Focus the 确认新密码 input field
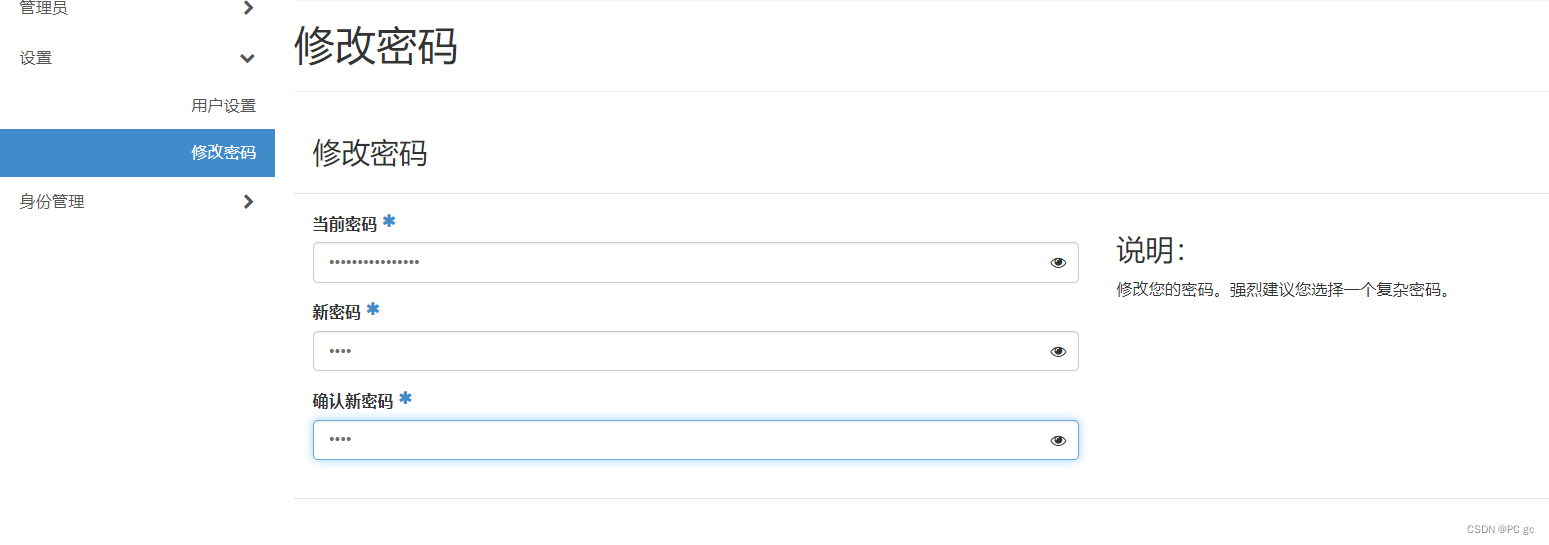Image resolution: width=1549 pixels, height=545 pixels. pos(695,441)
